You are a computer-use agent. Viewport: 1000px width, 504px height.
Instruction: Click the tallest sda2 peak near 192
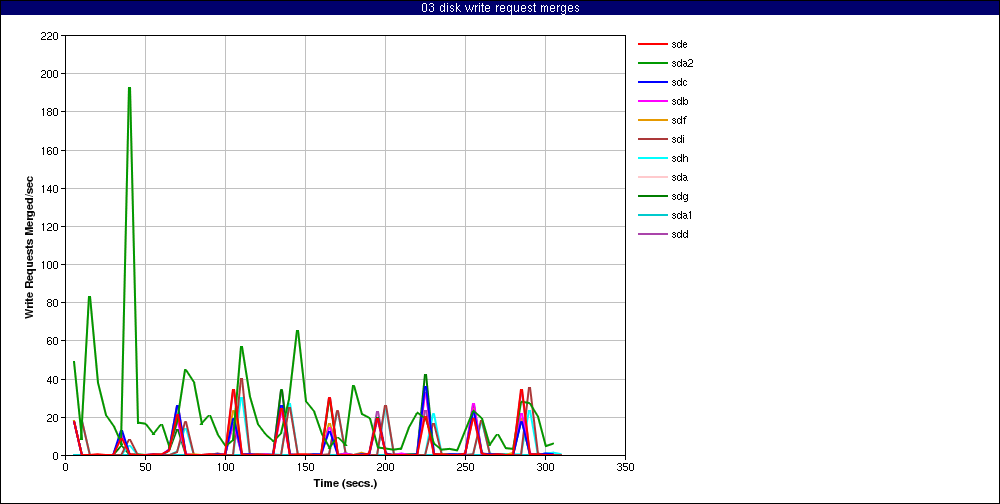point(129,88)
